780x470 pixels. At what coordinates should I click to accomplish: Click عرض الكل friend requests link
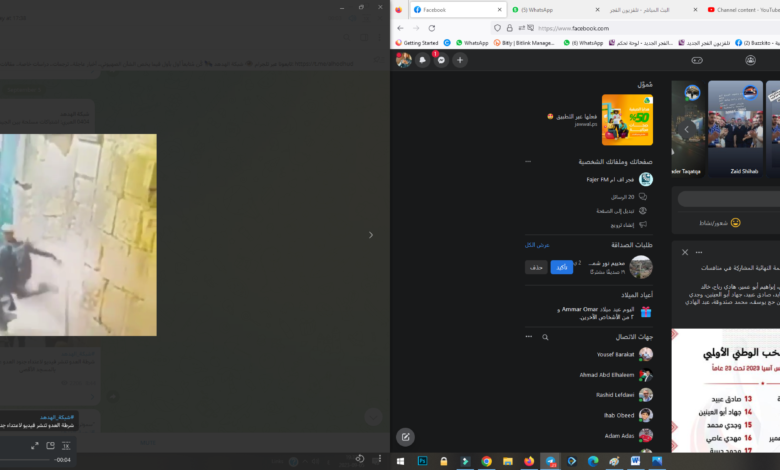click(x=537, y=245)
